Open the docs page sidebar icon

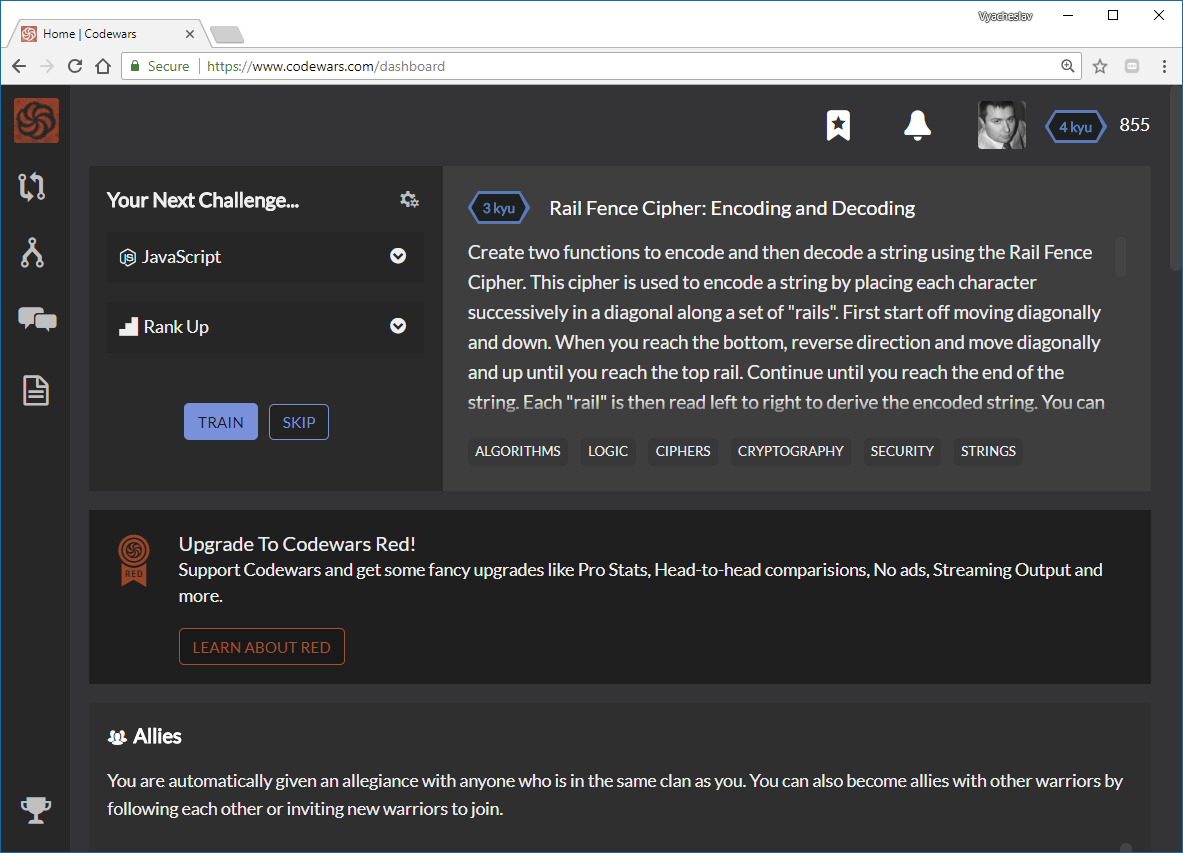click(x=35, y=391)
